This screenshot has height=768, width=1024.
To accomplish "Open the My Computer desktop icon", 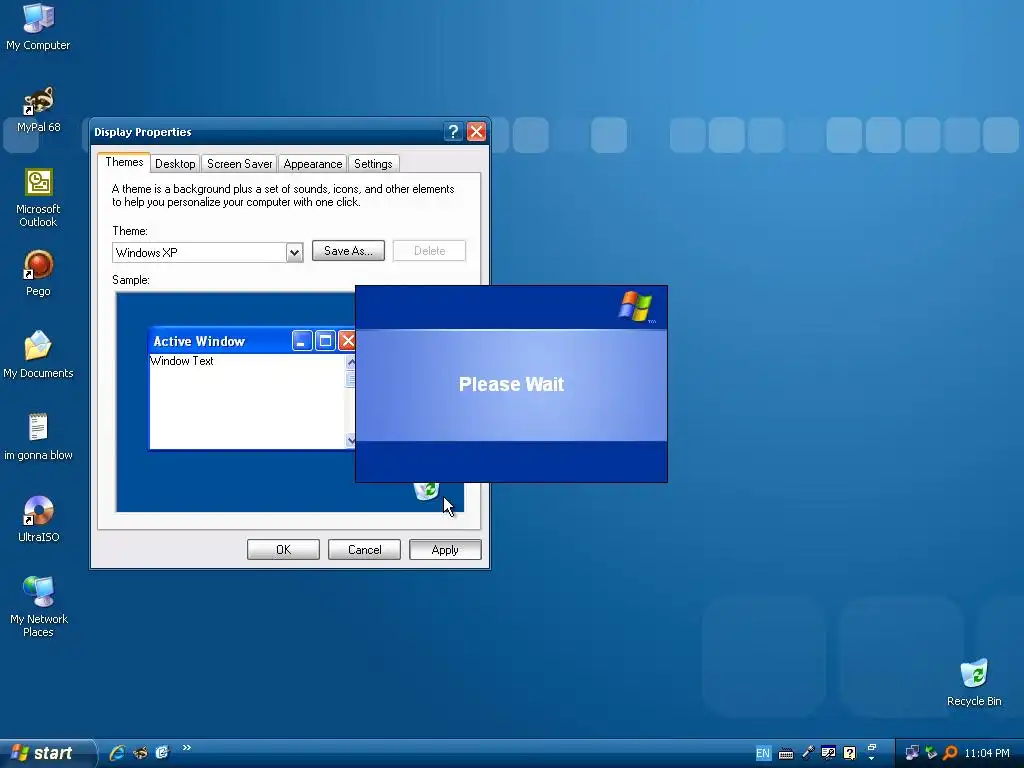I will coord(38,26).
